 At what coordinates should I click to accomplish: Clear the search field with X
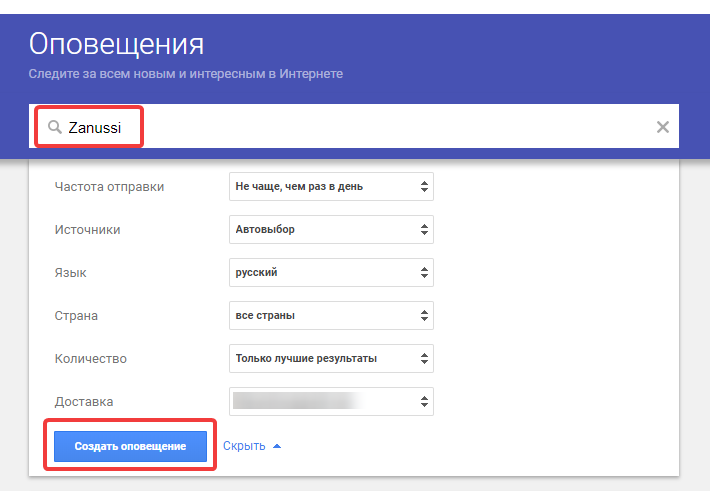coord(662,127)
